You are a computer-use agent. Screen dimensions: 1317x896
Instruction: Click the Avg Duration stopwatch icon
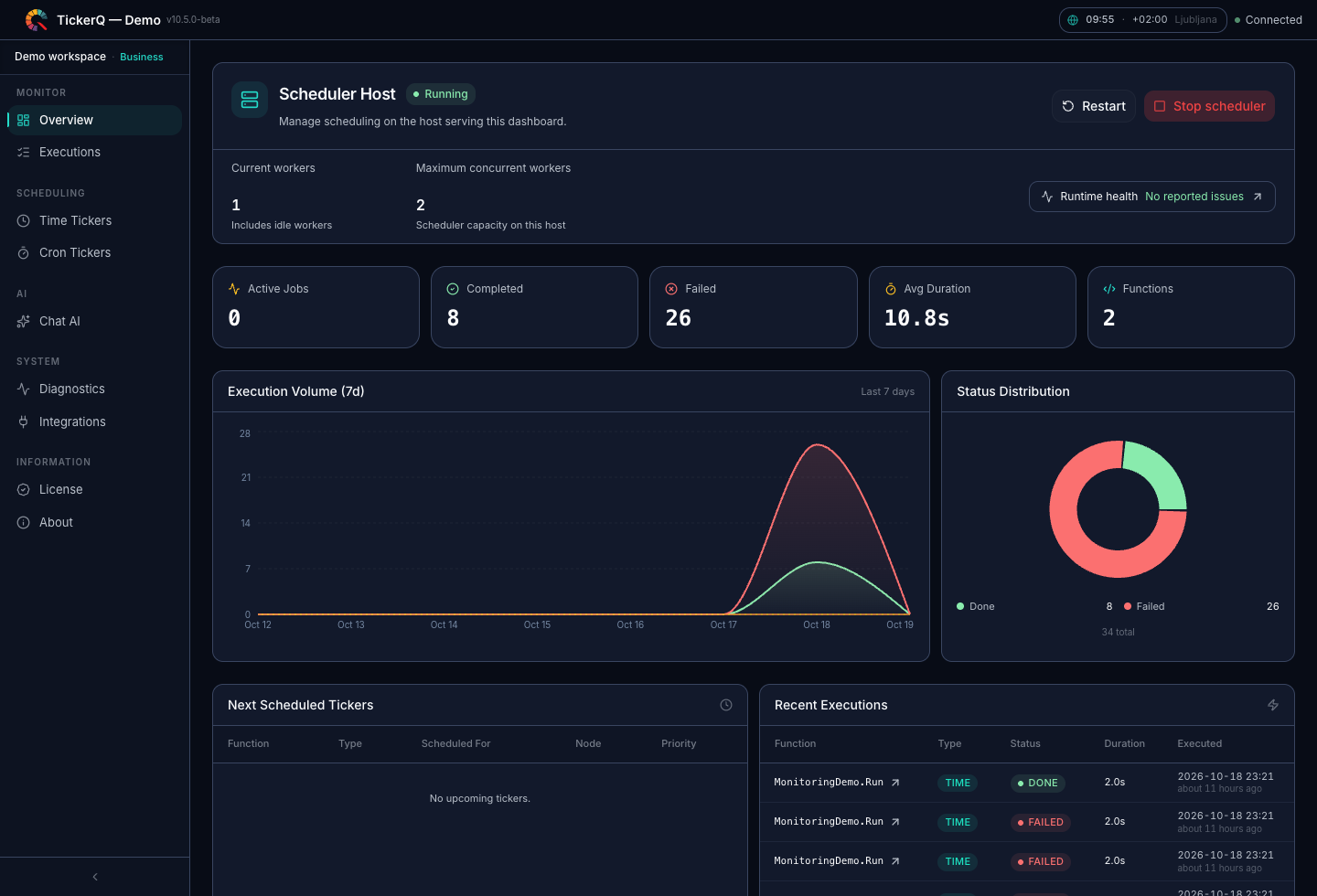(891, 289)
